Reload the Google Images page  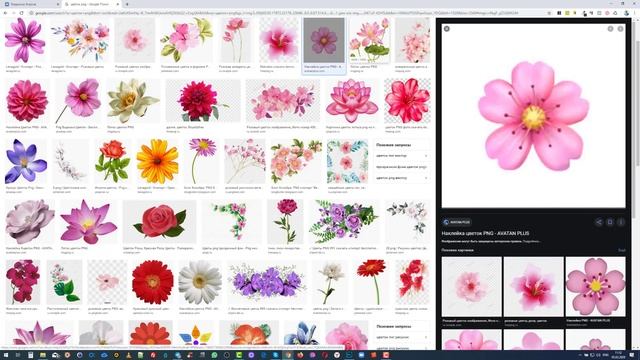[x=22, y=13]
